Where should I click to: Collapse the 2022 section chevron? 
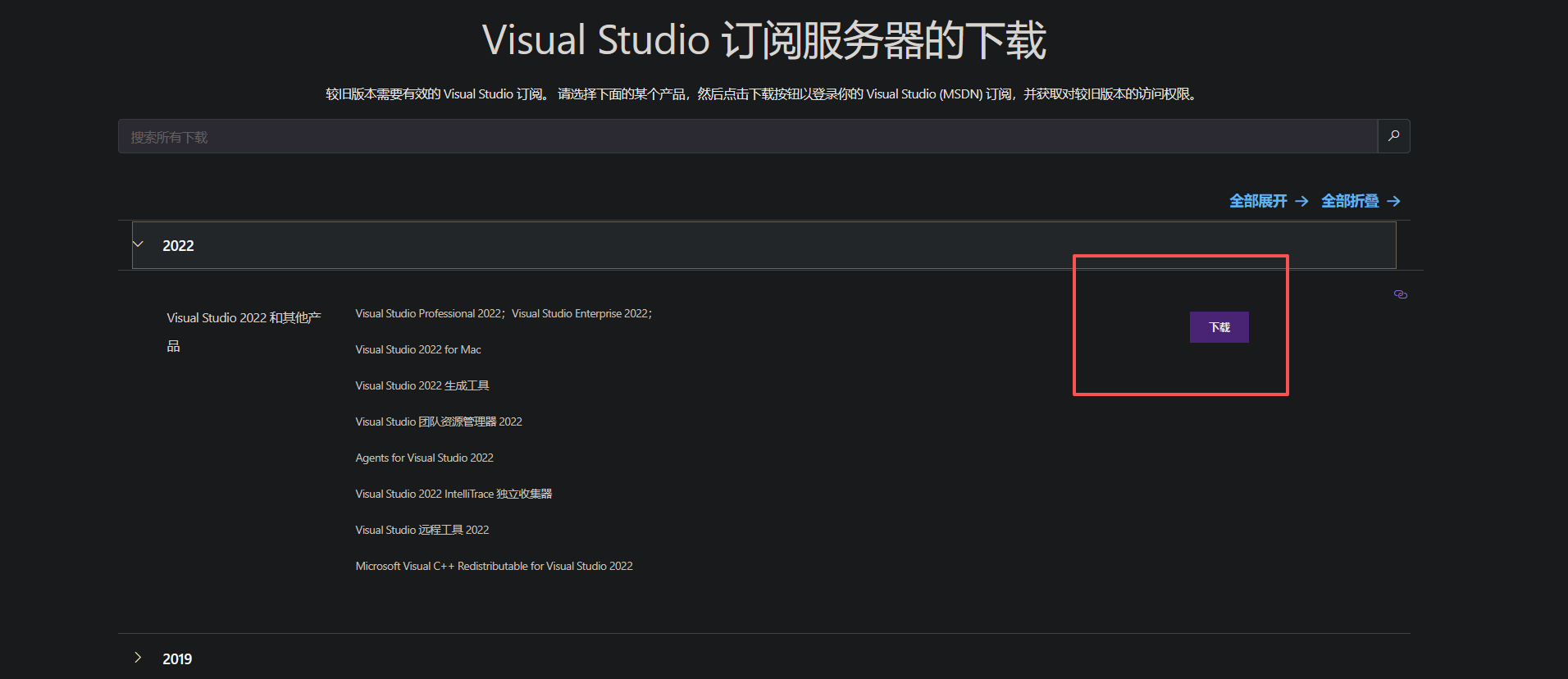coord(138,244)
